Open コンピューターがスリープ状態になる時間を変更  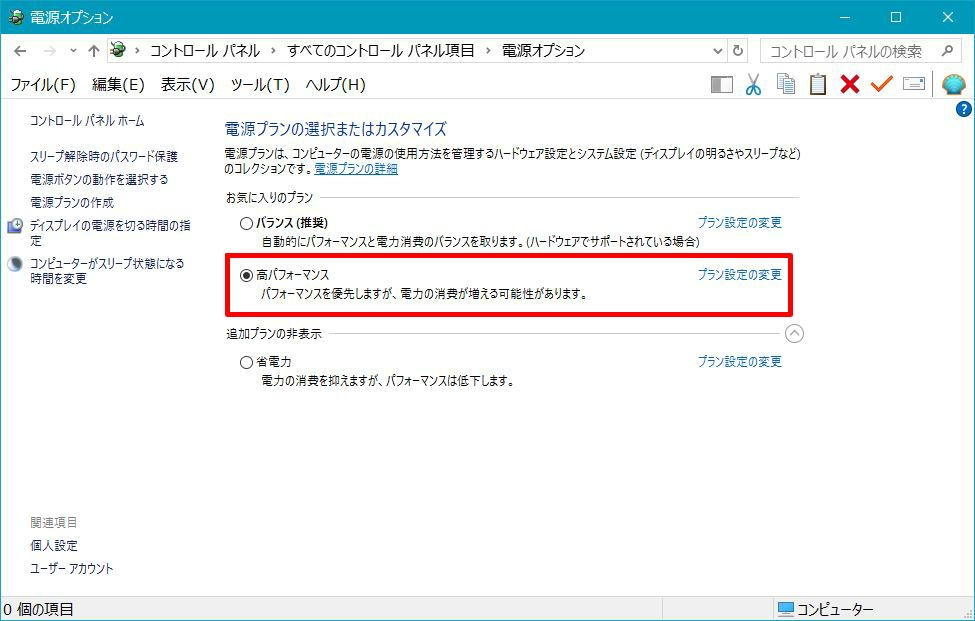107,270
